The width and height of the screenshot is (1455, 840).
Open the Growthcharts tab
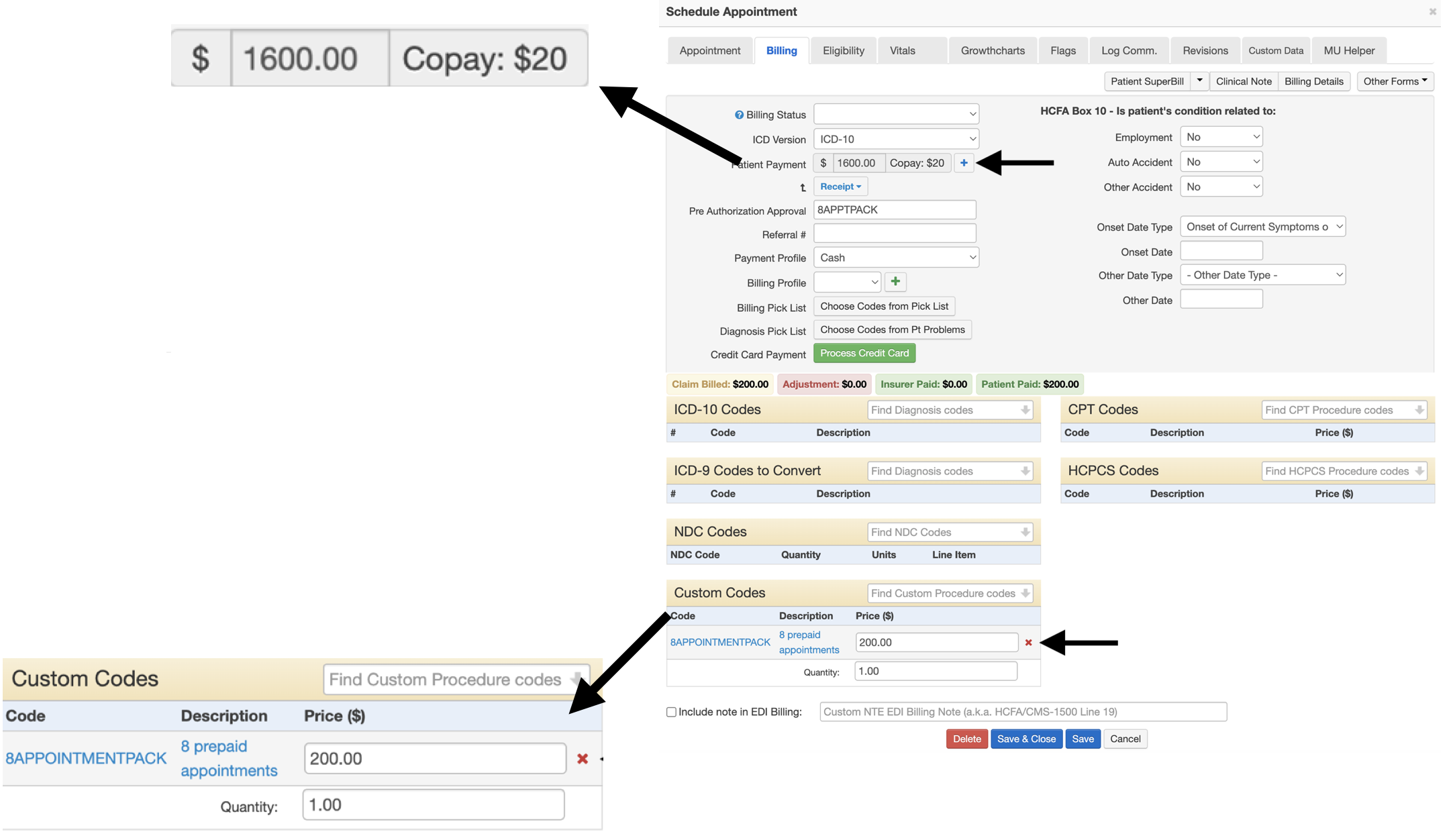993,50
